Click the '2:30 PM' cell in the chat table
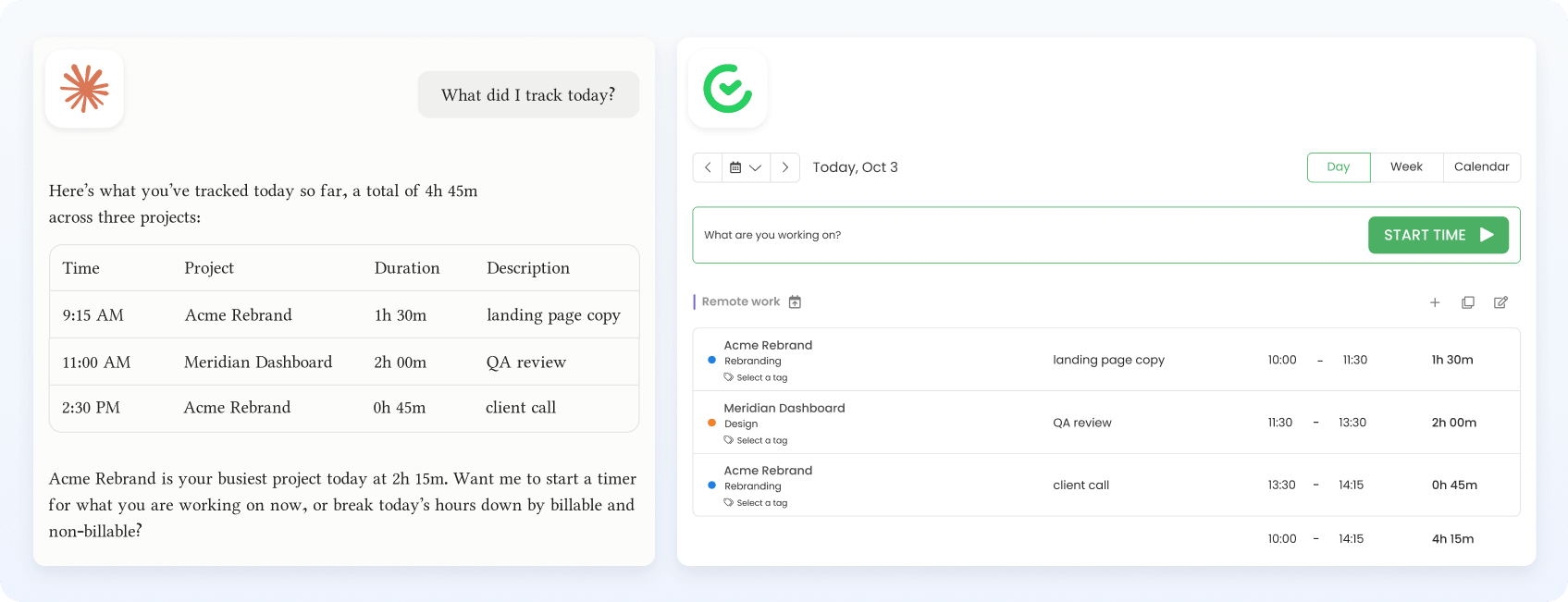Image resolution: width=1568 pixels, height=602 pixels. point(91,408)
